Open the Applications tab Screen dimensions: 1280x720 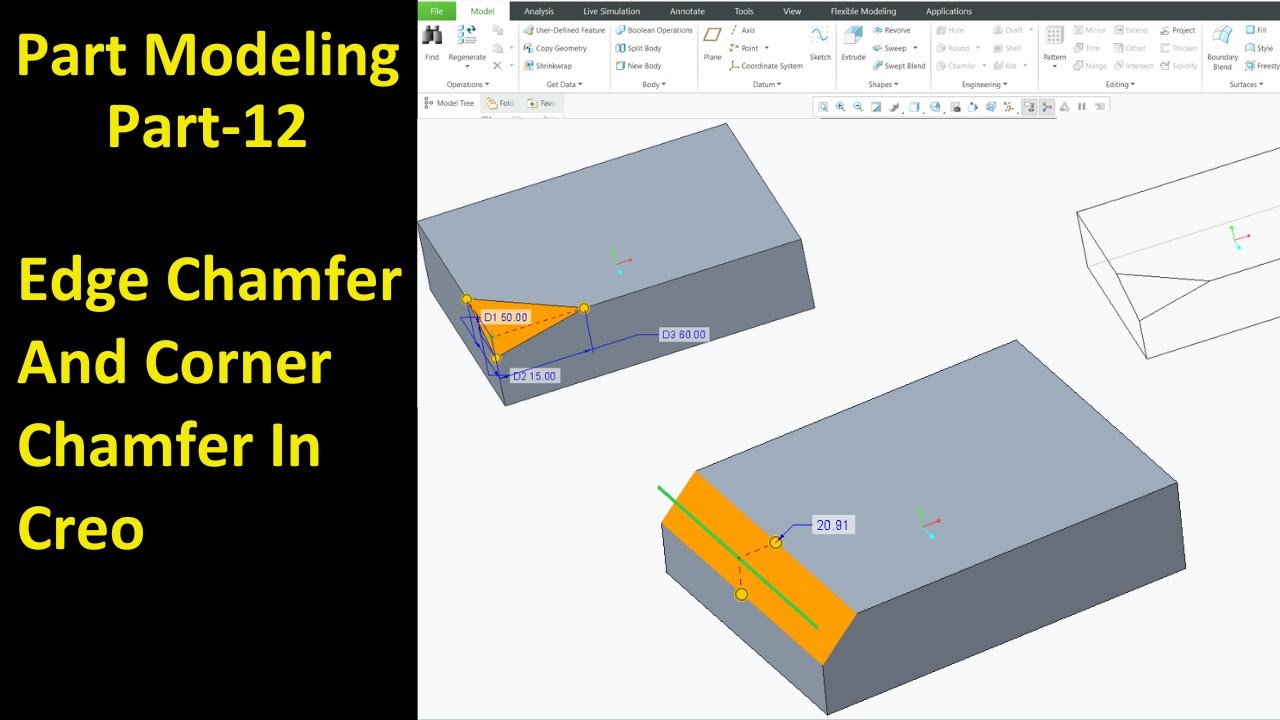[948, 11]
